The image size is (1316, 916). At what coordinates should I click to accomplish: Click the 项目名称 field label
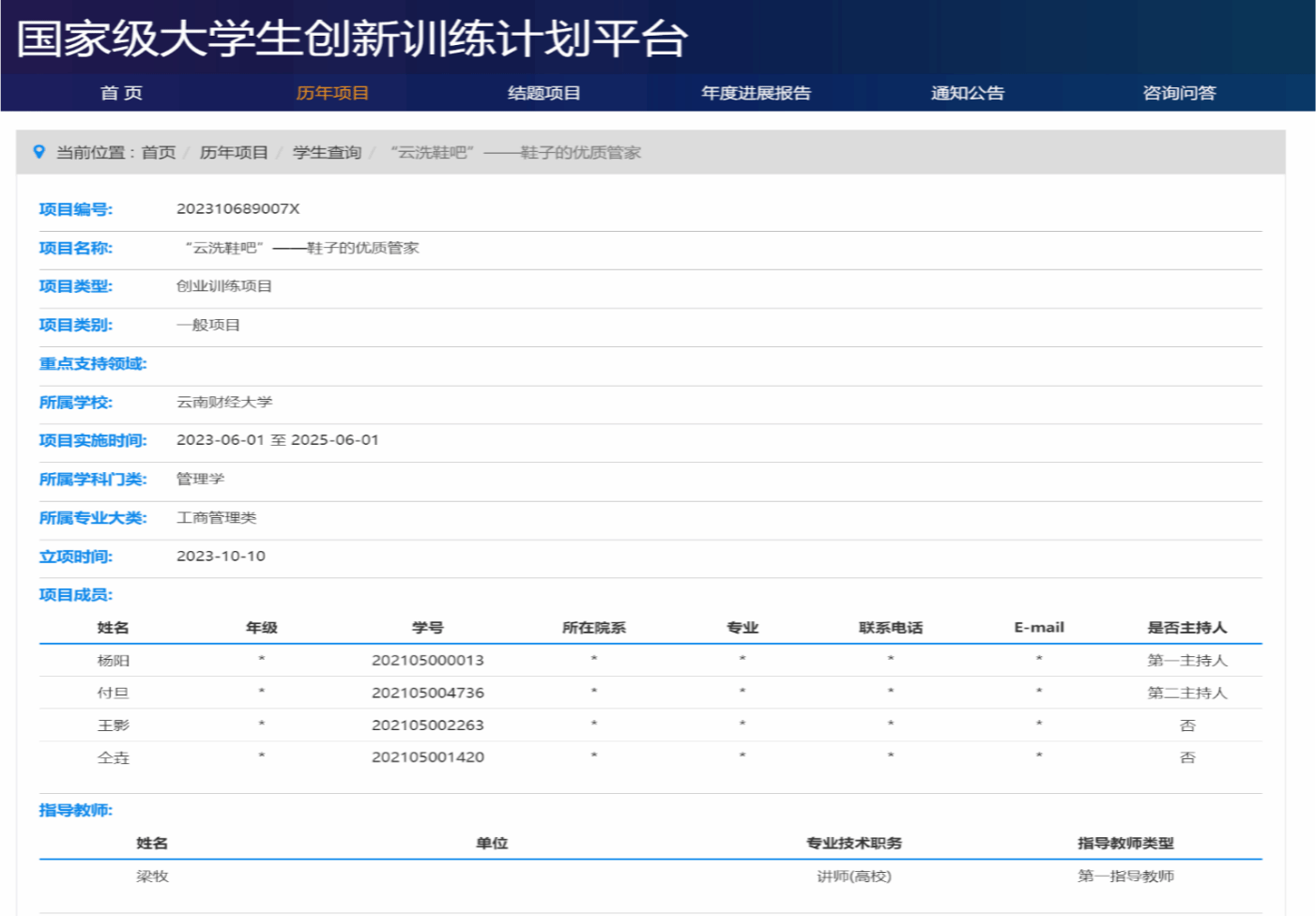pyautogui.click(x=76, y=248)
